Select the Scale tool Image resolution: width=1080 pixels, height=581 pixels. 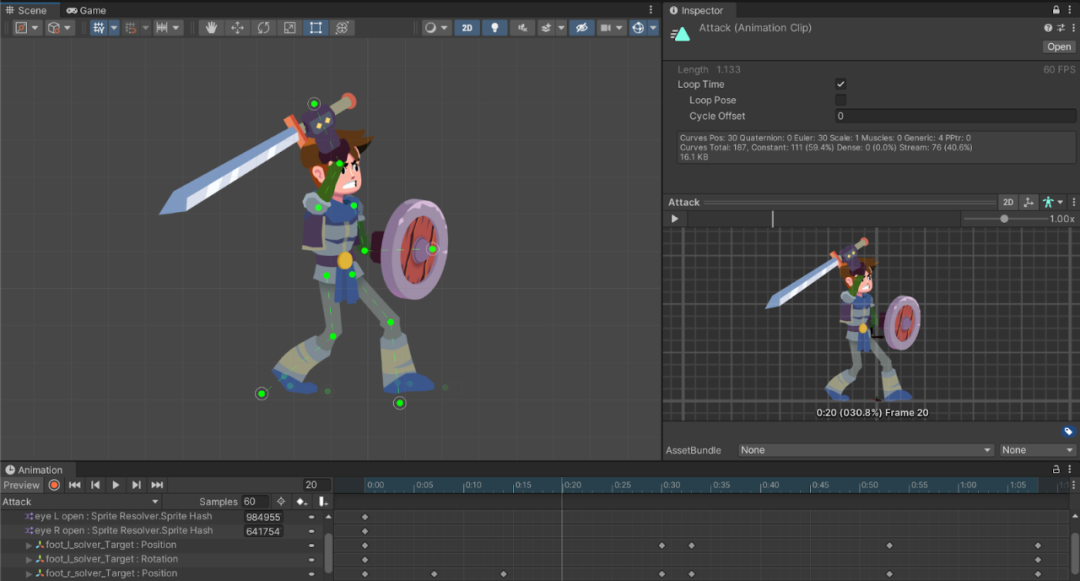[289, 28]
